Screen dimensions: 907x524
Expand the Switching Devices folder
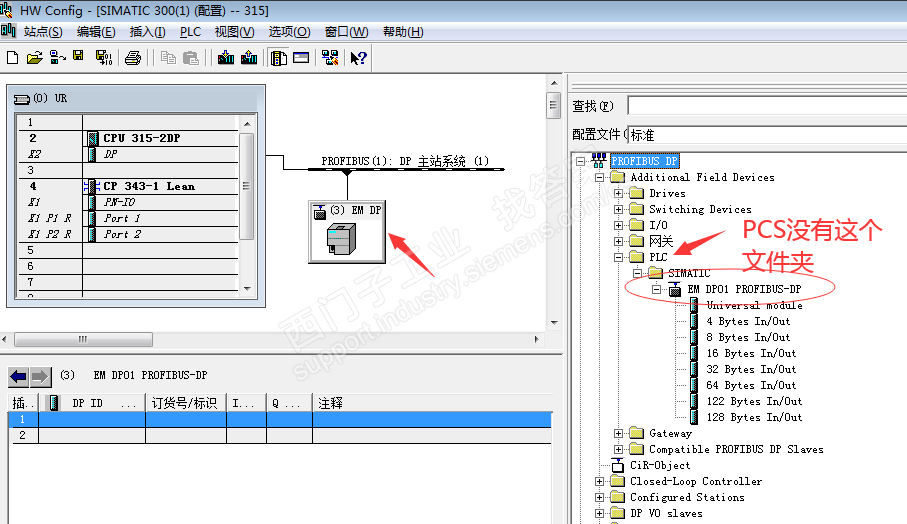618,209
